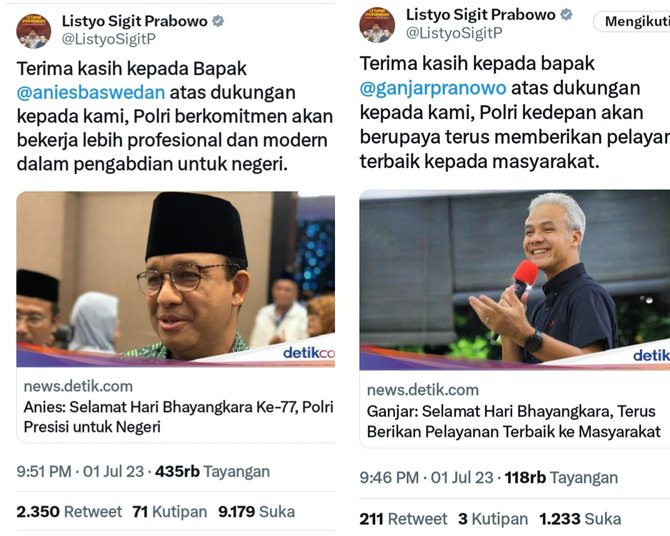The image size is (670, 536).
Task: Click the 9:46 PM timestamp
Action: pyautogui.click(x=426, y=477)
